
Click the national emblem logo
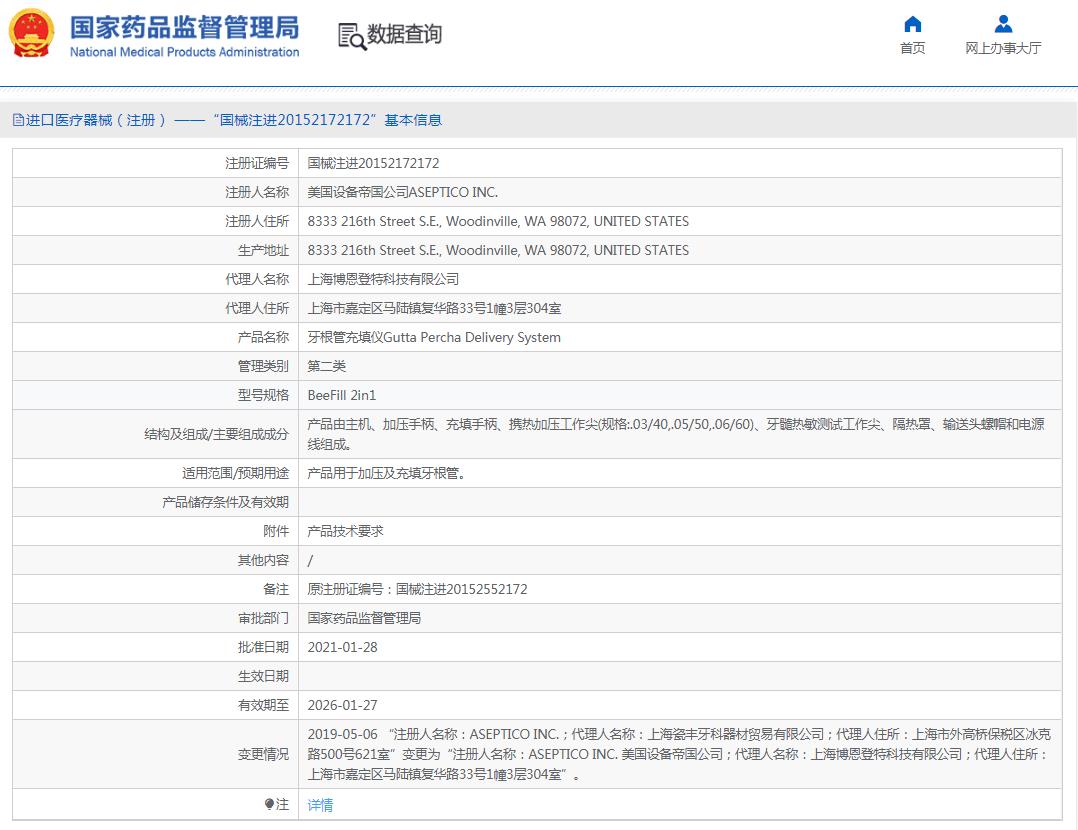coord(32,33)
